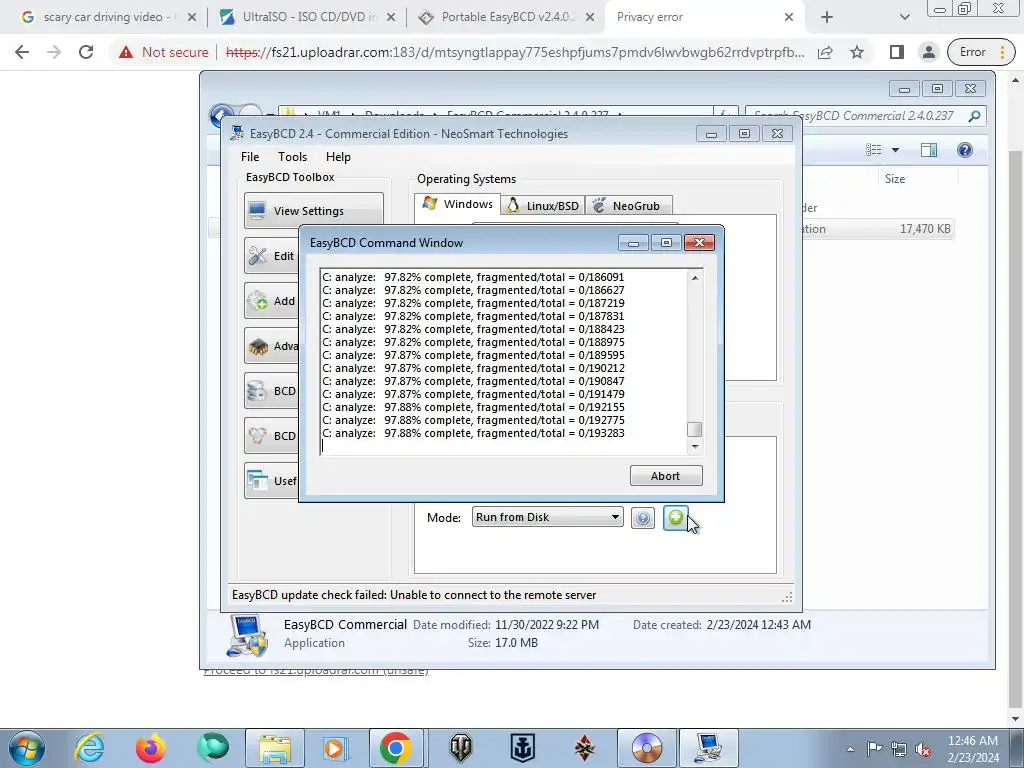The image size is (1024, 768).
Task: Click the Error menu button in Chrome
Action: click(x=981, y=52)
